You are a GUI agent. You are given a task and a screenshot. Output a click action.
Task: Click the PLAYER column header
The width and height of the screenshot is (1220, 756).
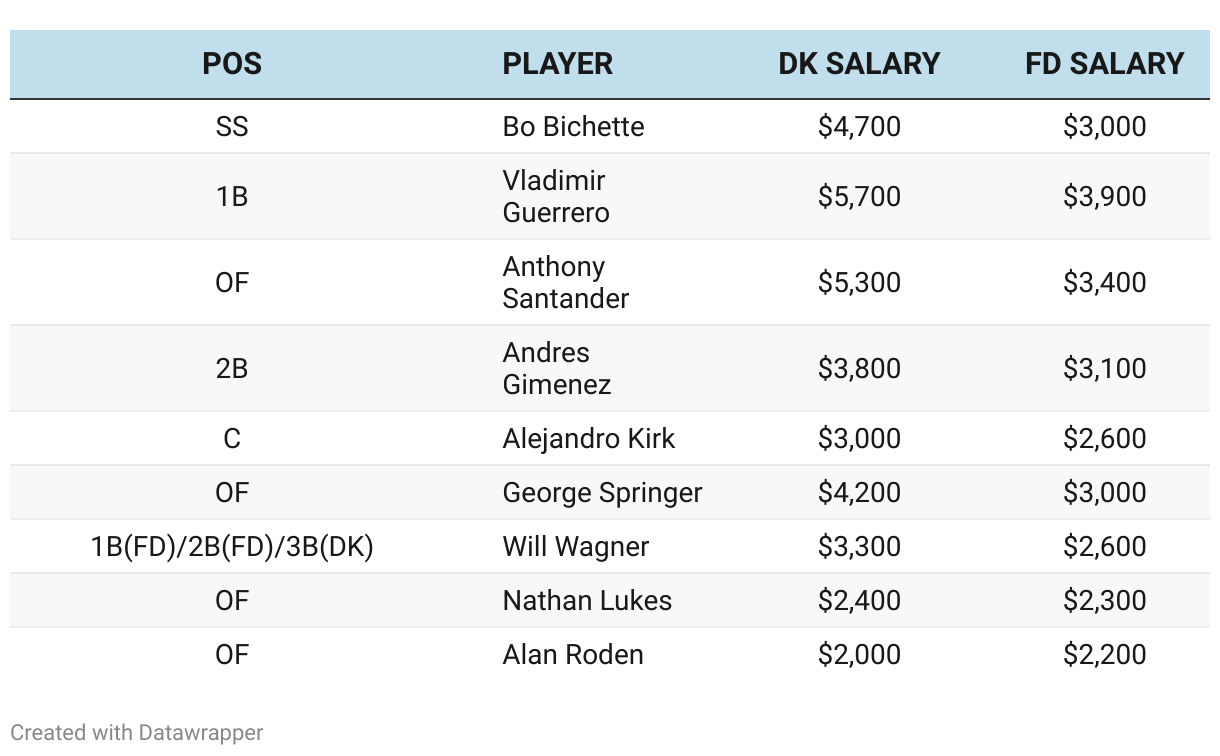(557, 64)
